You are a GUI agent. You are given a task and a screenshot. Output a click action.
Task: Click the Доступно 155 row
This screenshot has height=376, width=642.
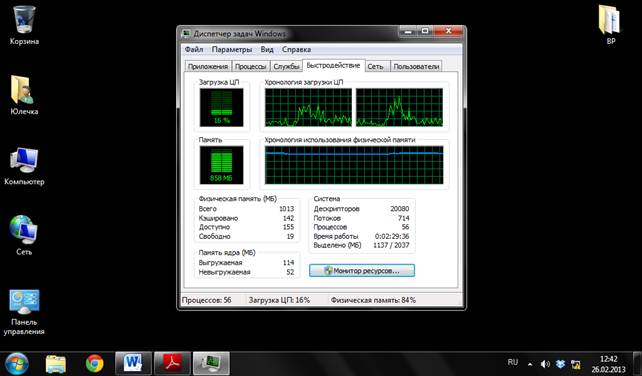[246, 227]
